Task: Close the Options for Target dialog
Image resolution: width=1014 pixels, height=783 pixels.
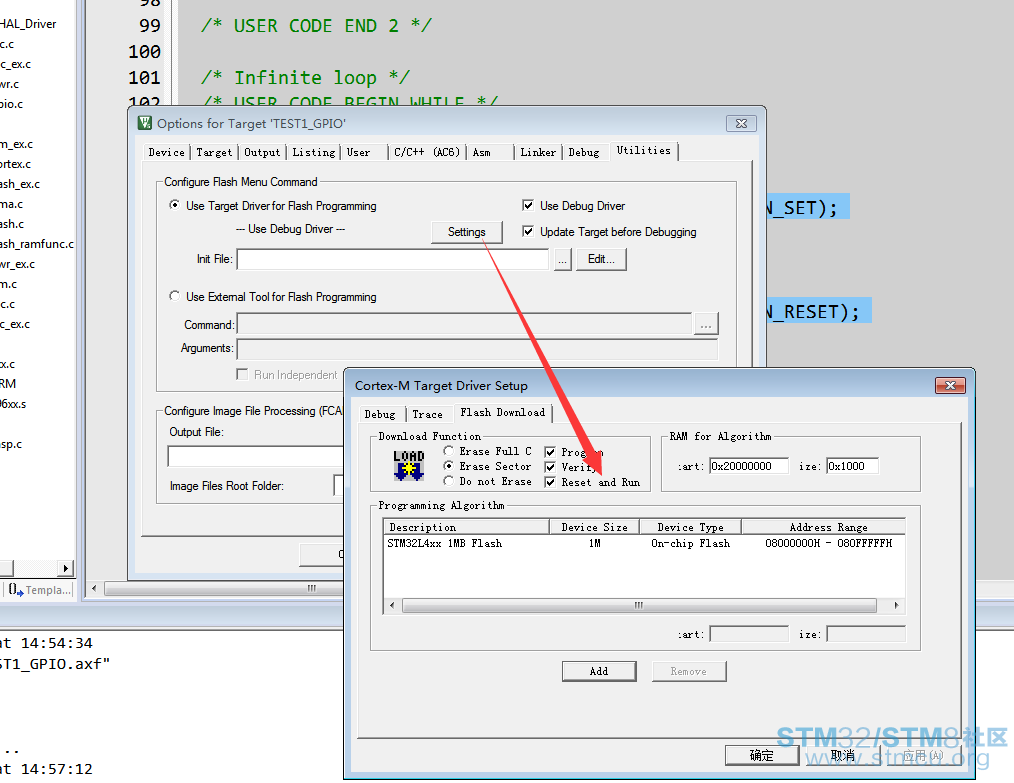Action: tap(741, 123)
